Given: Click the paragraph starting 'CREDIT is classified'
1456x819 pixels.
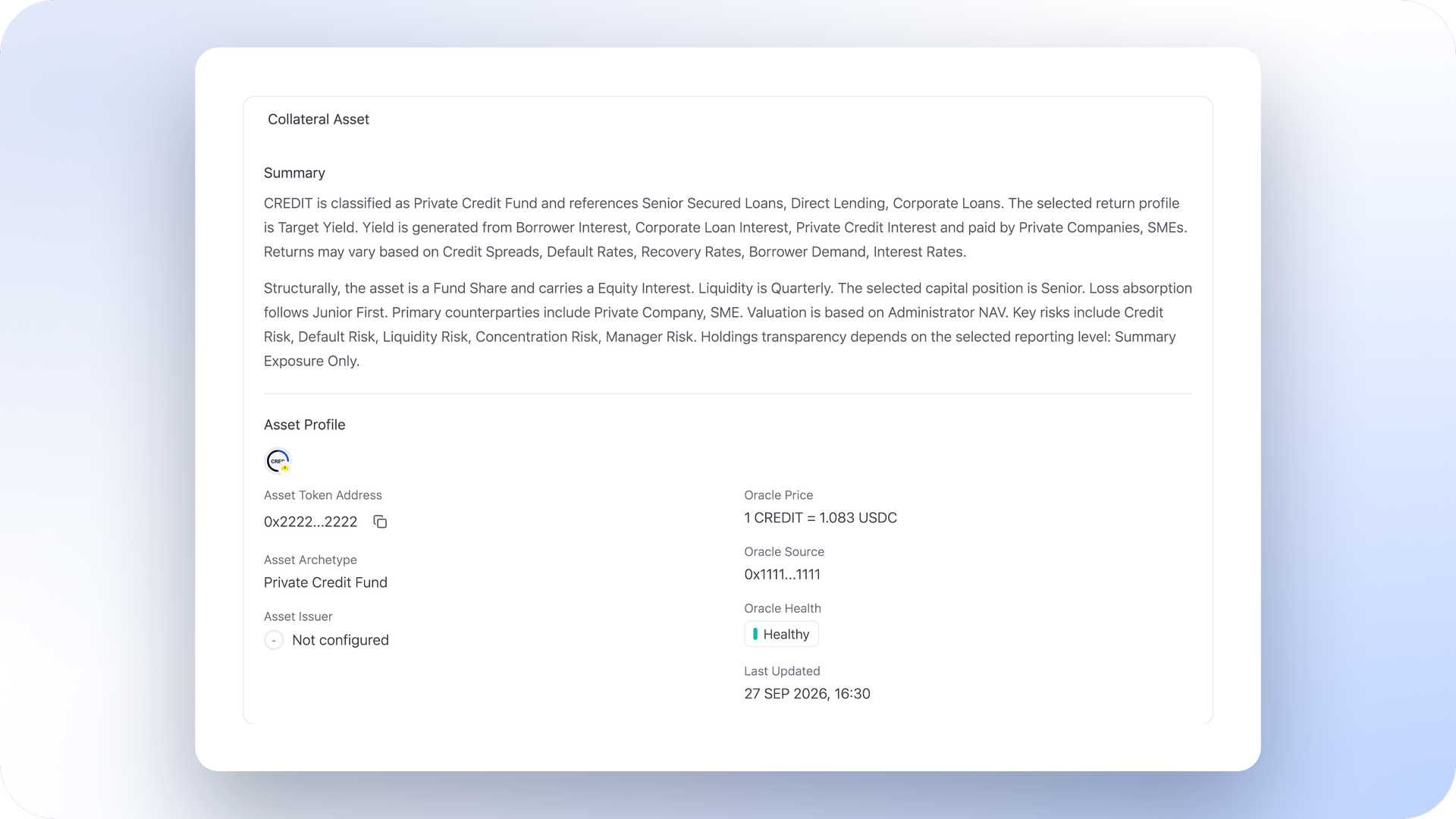Looking at the screenshot, I should (726, 227).
